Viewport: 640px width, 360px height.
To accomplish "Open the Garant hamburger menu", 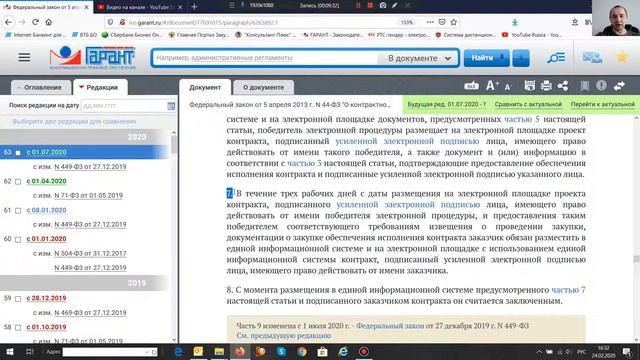I will click(24, 57).
